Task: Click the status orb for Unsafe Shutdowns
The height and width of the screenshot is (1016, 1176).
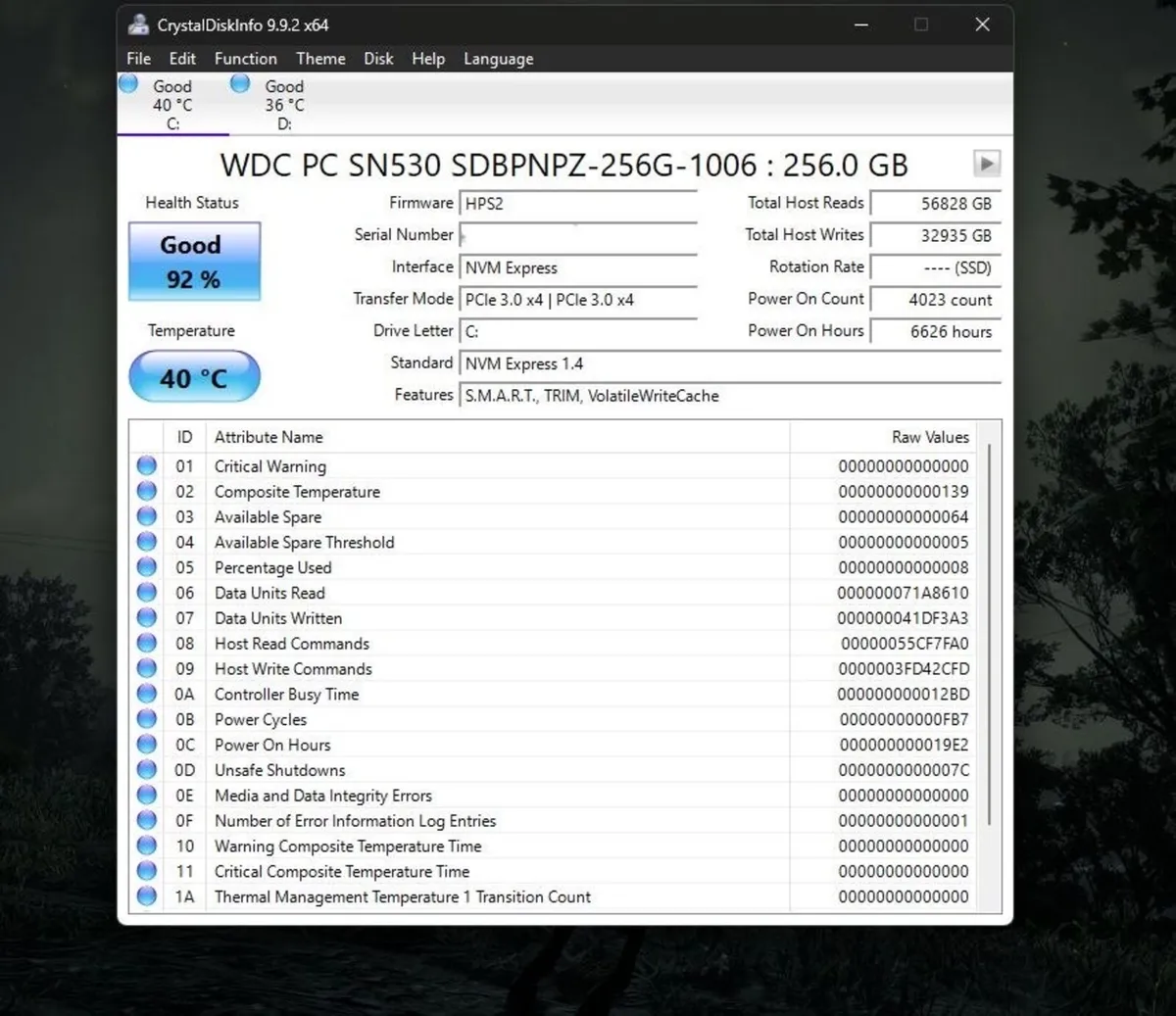Action: [147, 769]
